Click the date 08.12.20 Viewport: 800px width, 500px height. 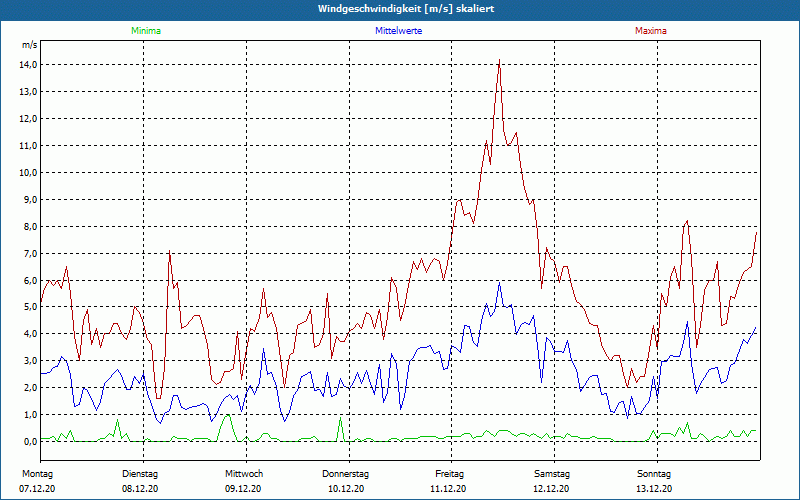click(x=140, y=489)
